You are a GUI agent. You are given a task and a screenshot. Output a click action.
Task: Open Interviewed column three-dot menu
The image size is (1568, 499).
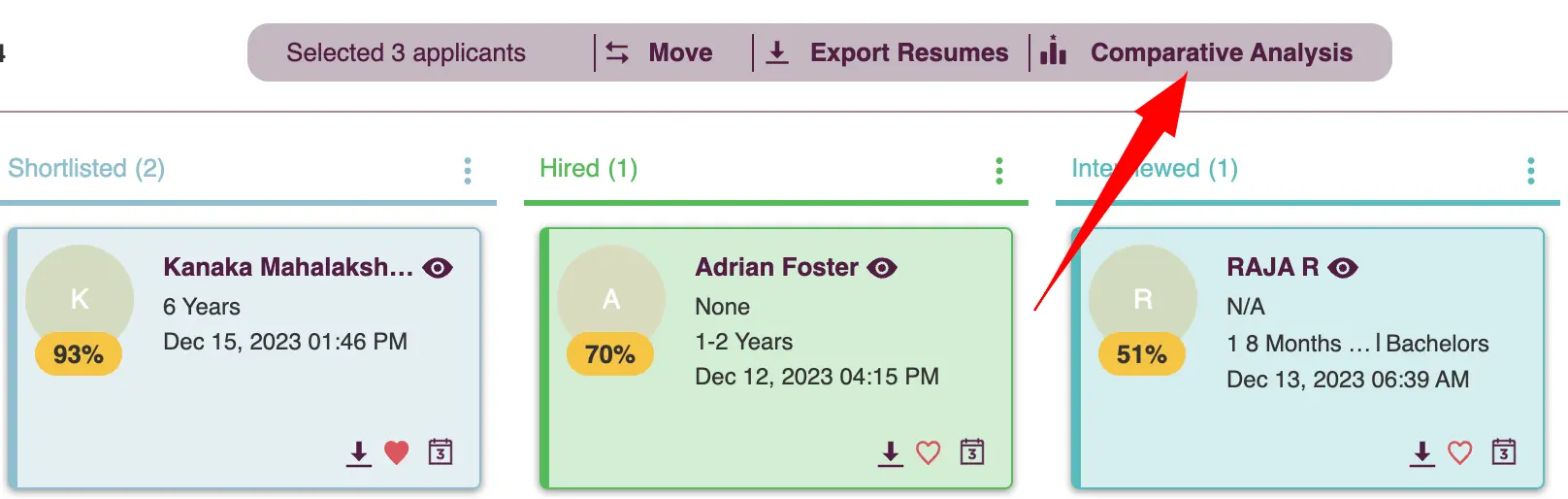tap(1531, 171)
